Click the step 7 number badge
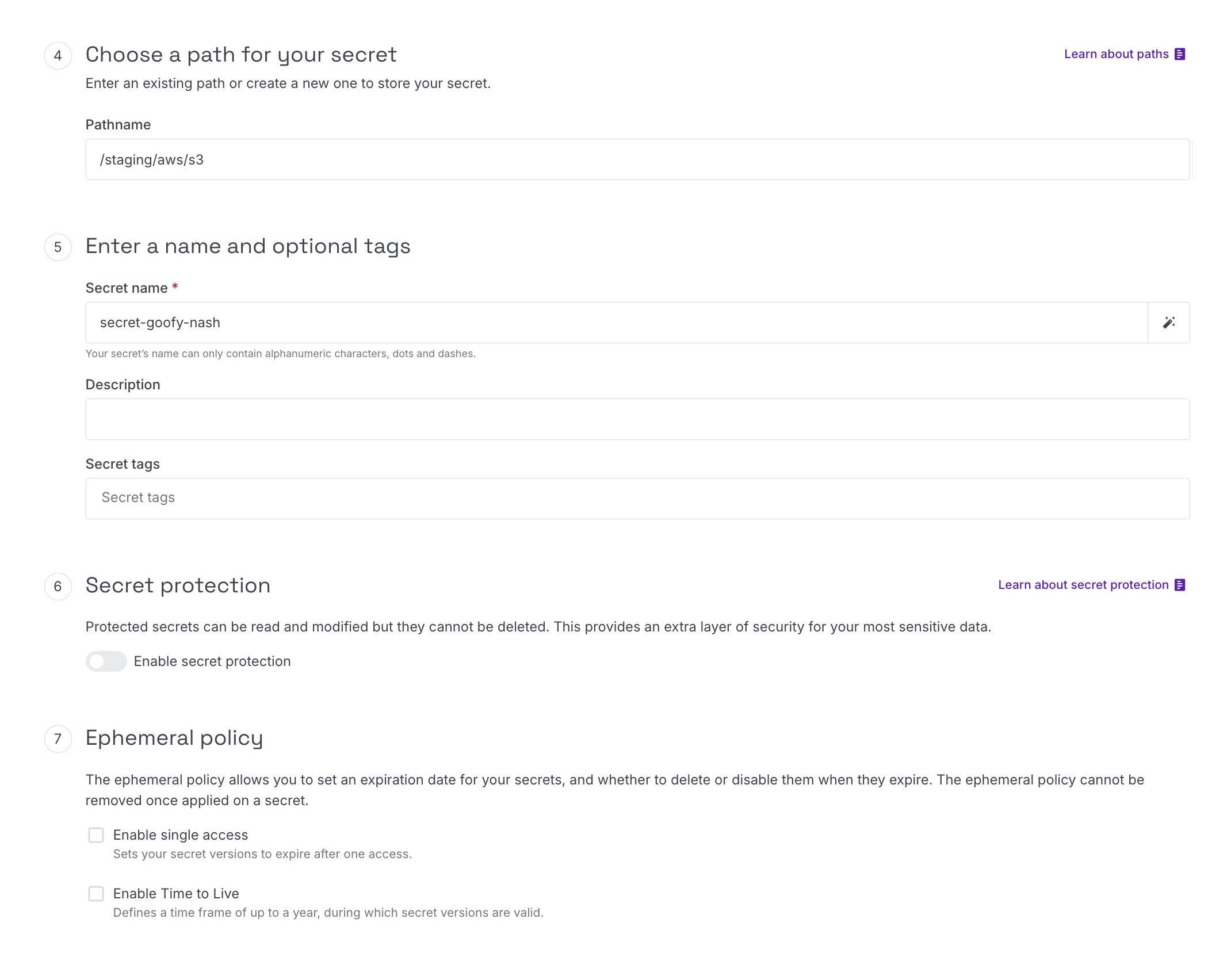 pos(58,739)
